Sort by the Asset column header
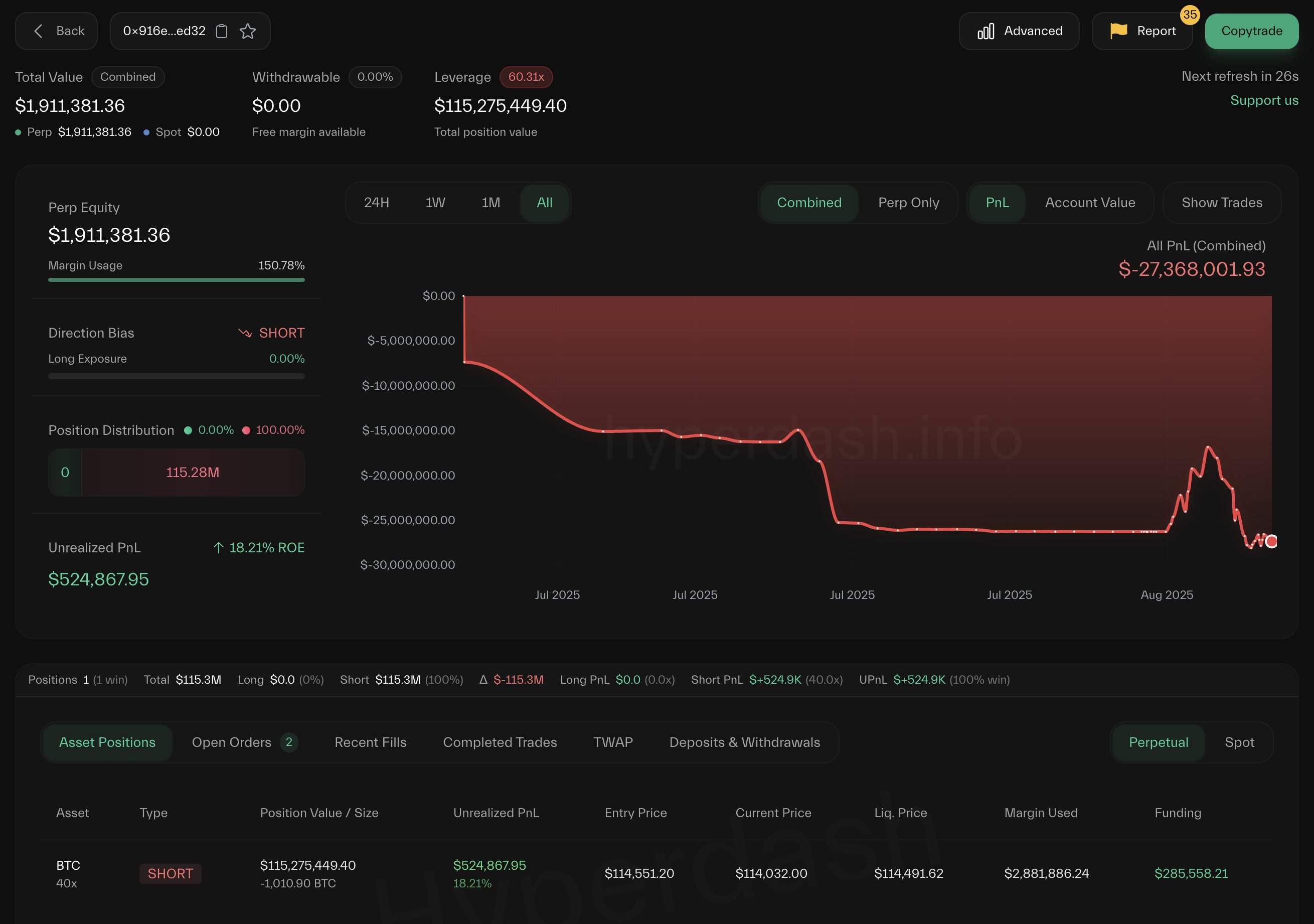Screen dimensions: 1314x924 pos(73,813)
